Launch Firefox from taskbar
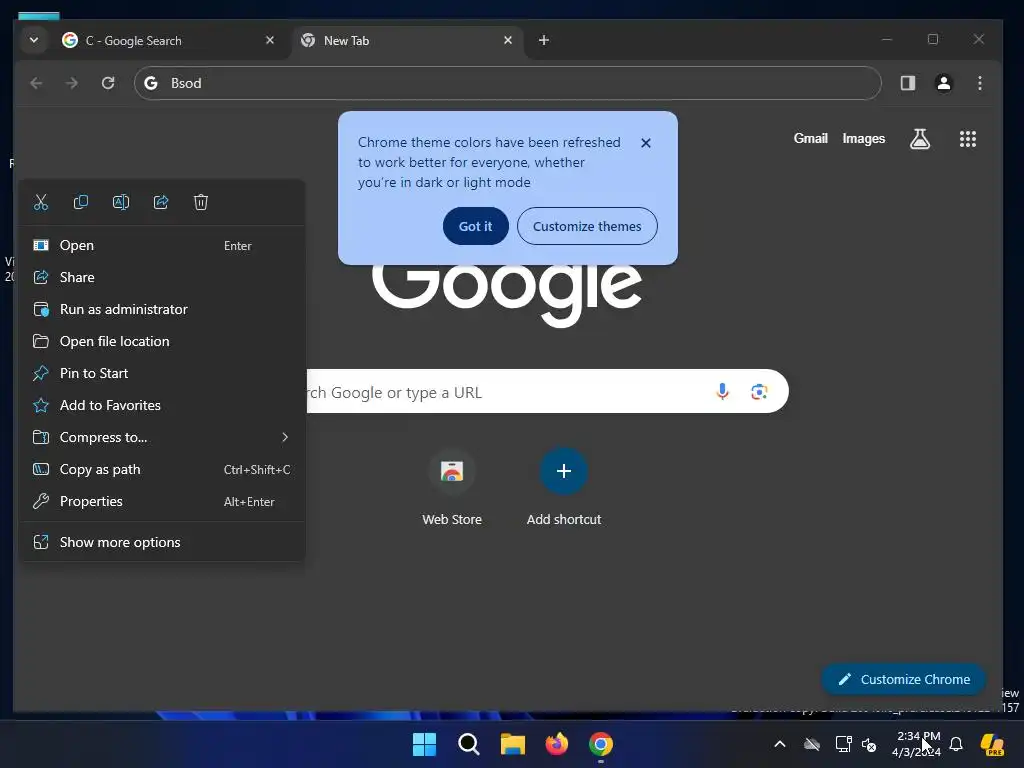 tap(556, 744)
